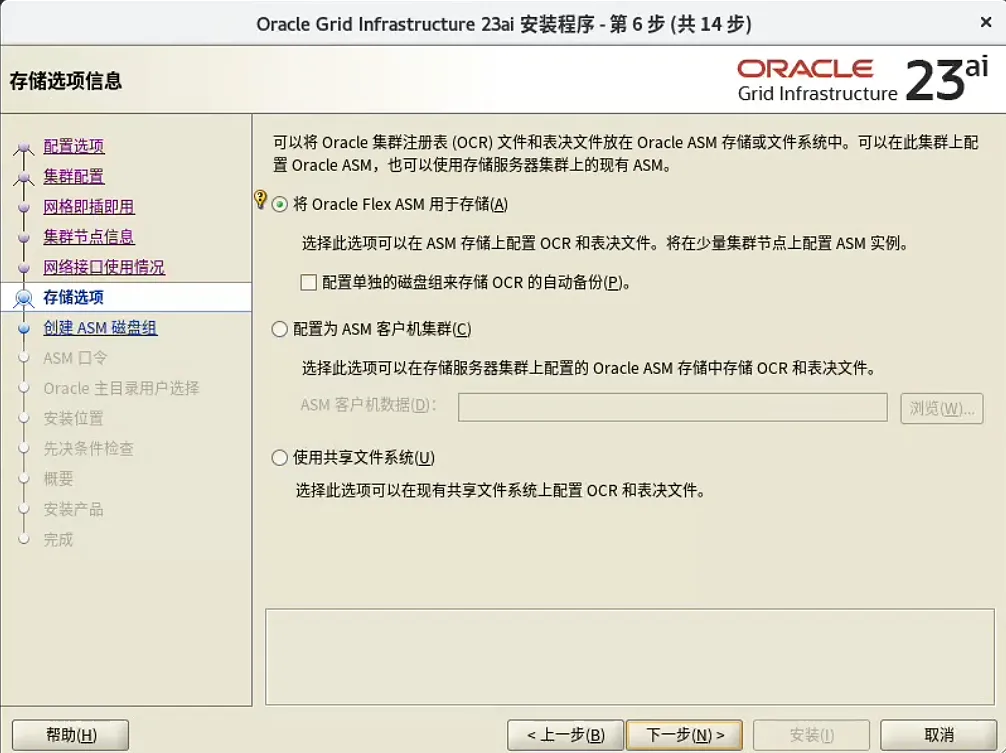Click the dot icon beside 集群节点信息
This screenshot has width=1006, height=753.
click(23, 237)
